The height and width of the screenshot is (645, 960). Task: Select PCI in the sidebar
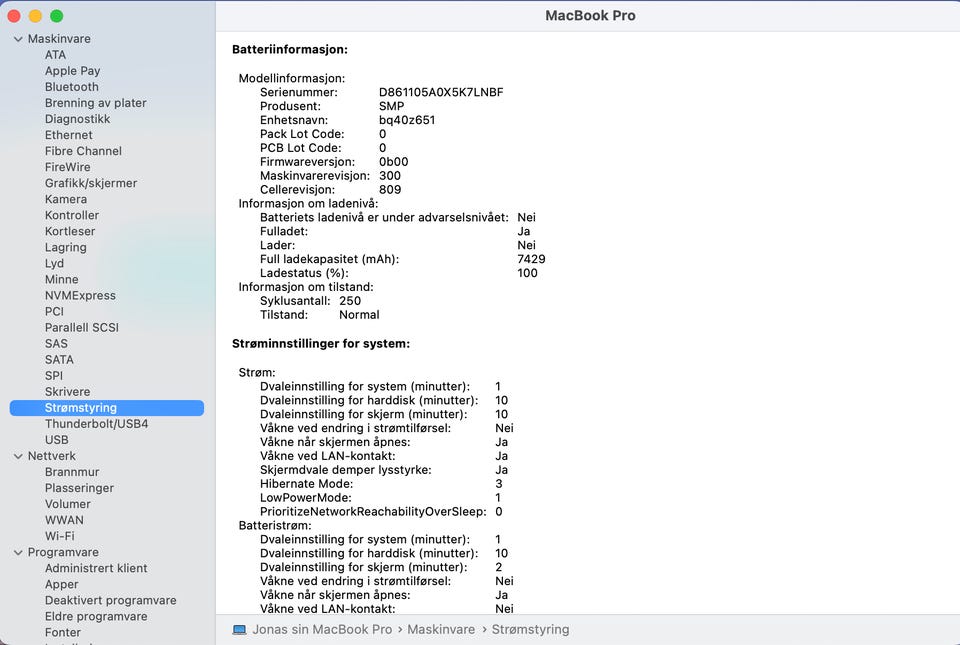pyautogui.click(x=54, y=311)
